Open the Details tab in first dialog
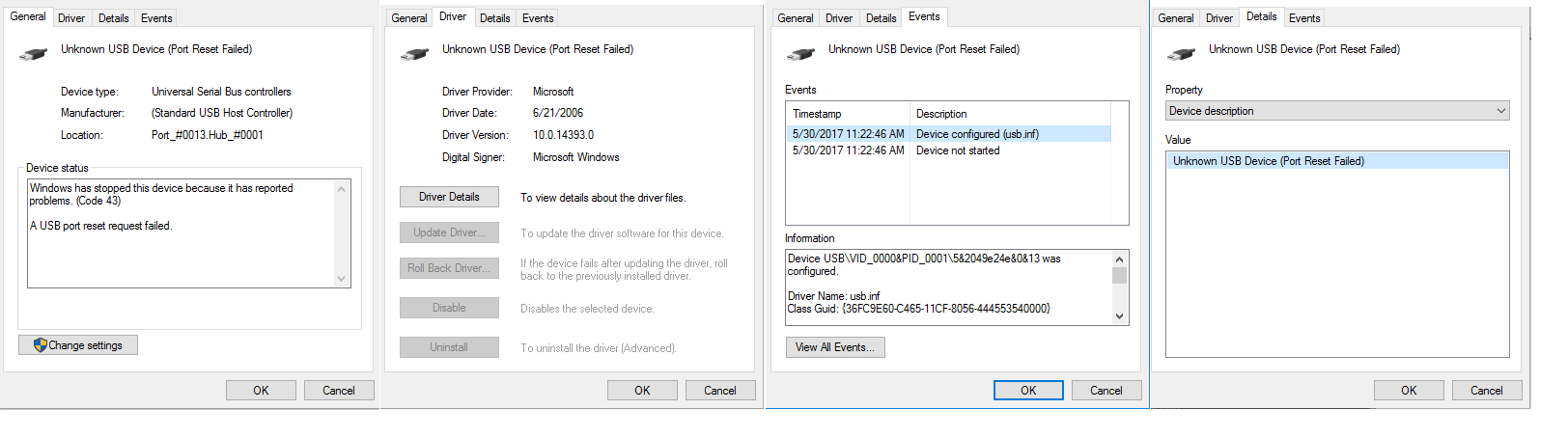 coord(113,18)
